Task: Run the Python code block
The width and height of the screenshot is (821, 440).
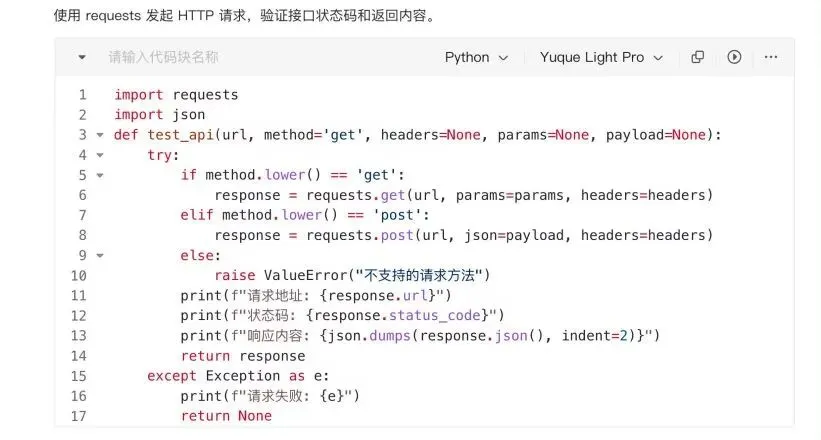Action: (x=734, y=58)
